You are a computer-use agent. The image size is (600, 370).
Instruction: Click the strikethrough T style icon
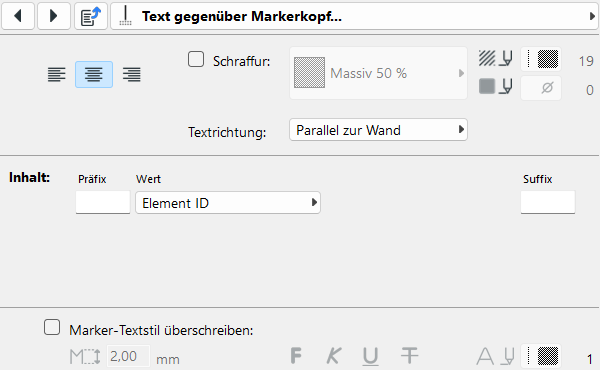(x=409, y=356)
